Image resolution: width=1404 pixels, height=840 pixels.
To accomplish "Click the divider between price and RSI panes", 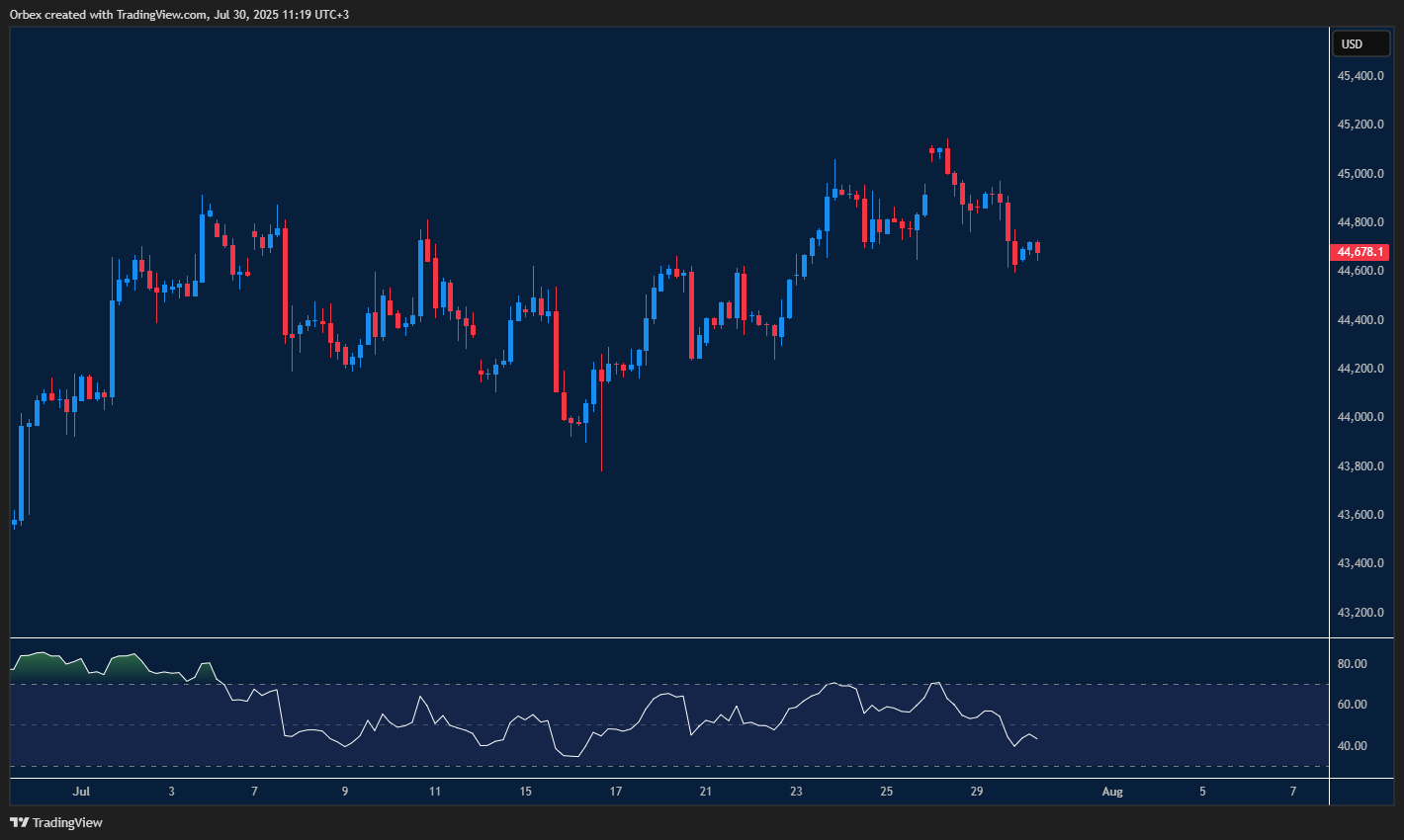I will tap(669, 638).
